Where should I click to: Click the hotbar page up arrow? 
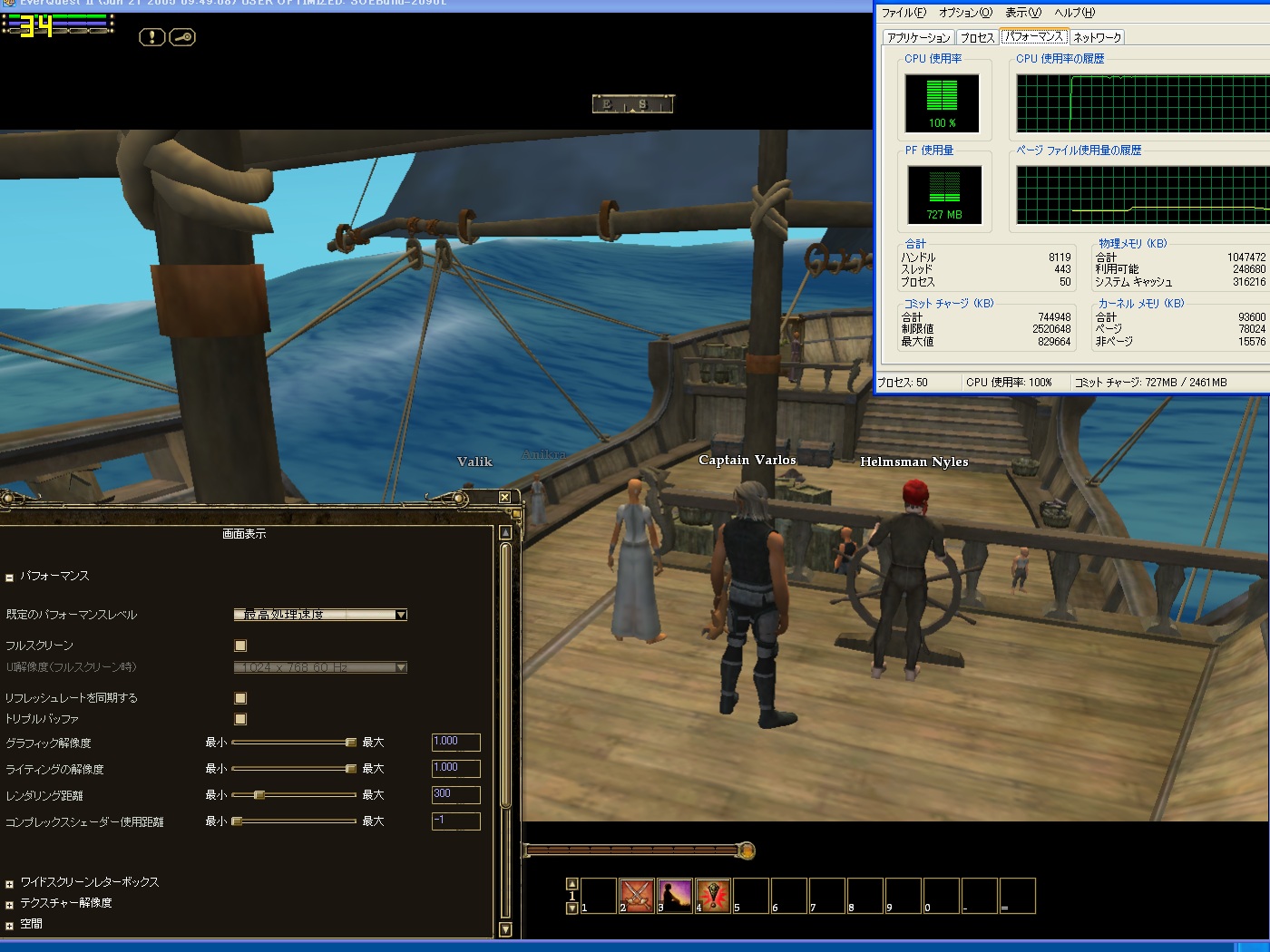[571, 884]
